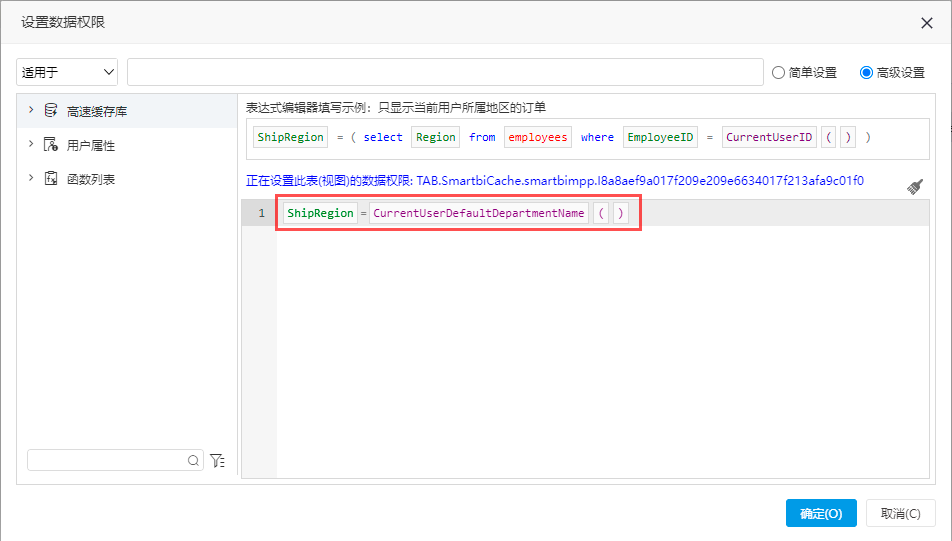
Task: Click the where keyword in the example
Action: (597, 137)
